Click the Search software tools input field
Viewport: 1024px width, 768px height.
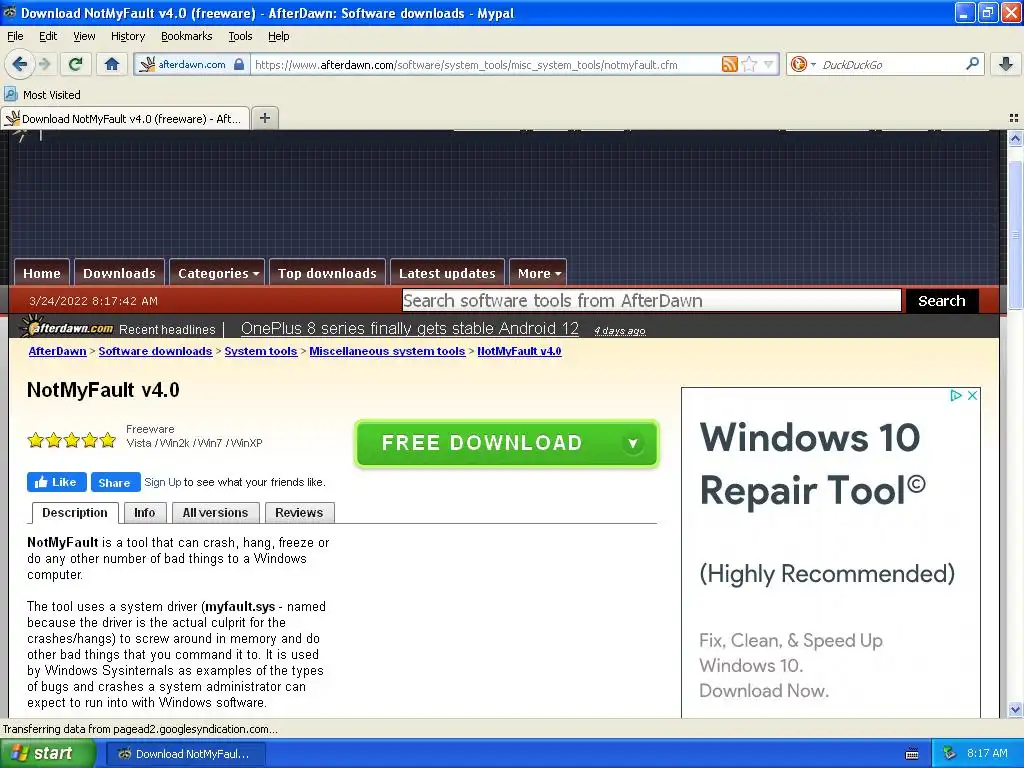(x=651, y=300)
